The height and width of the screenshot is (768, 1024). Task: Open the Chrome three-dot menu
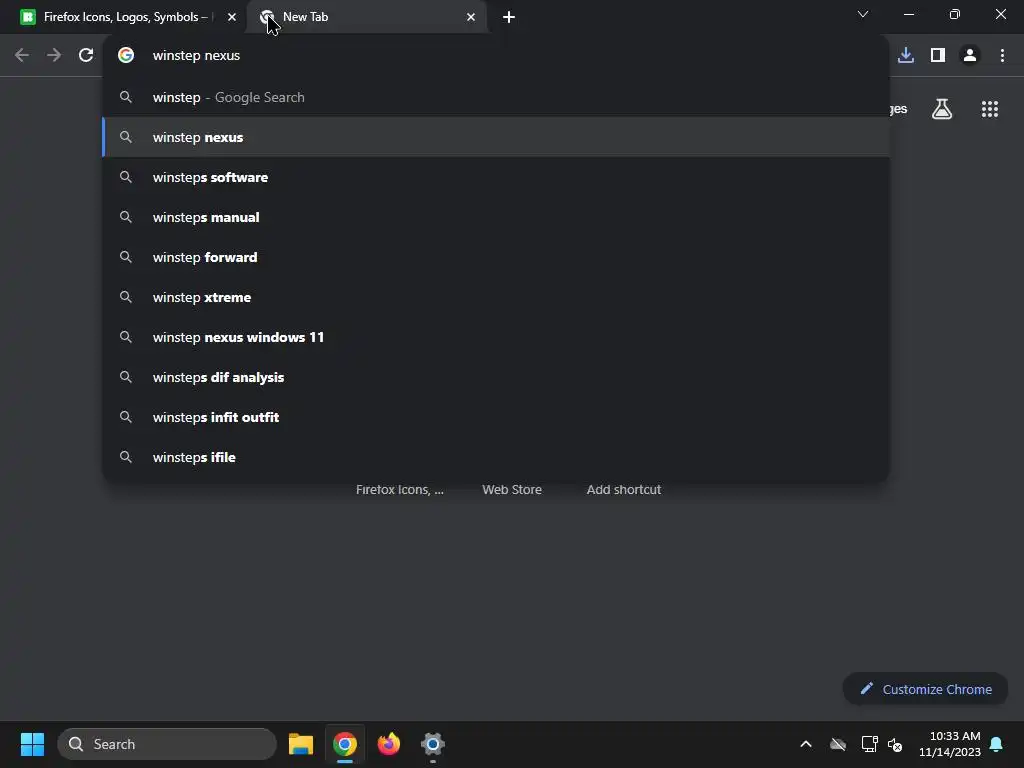click(1002, 56)
